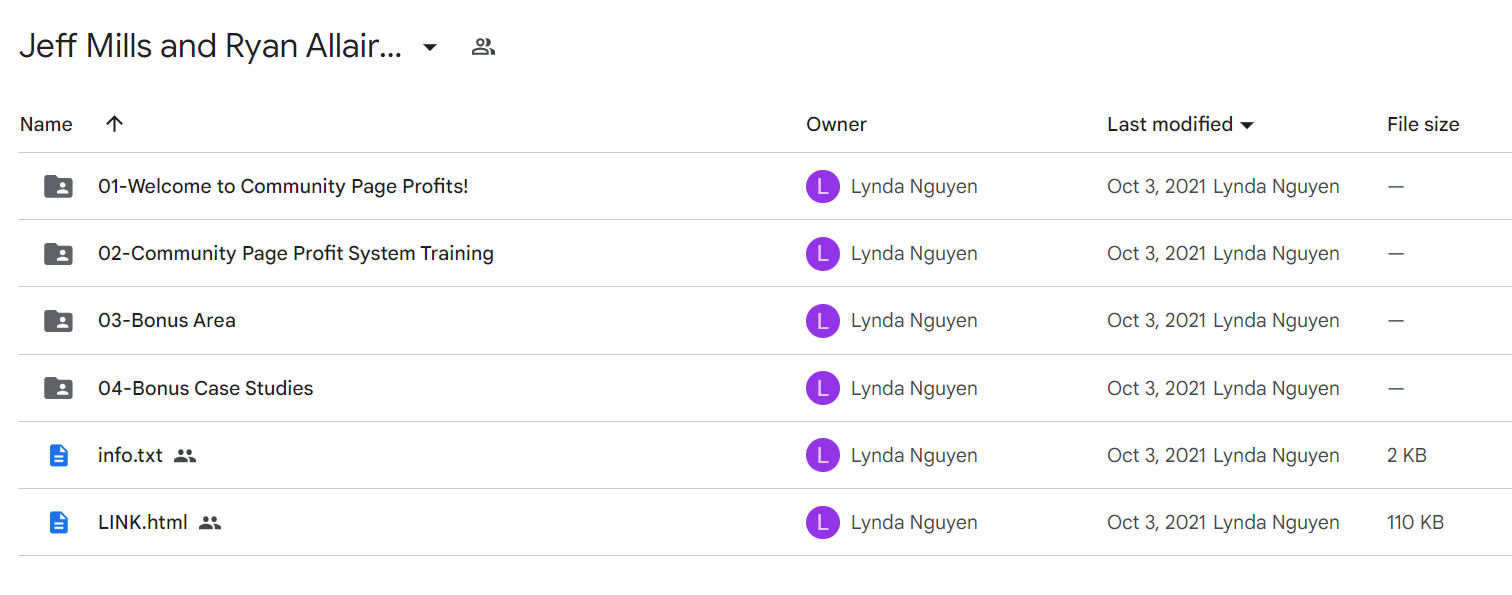1512x595 pixels.
Task: Select the 01-Welcome to Community Page Profits! folder
Action: (283, 186)
